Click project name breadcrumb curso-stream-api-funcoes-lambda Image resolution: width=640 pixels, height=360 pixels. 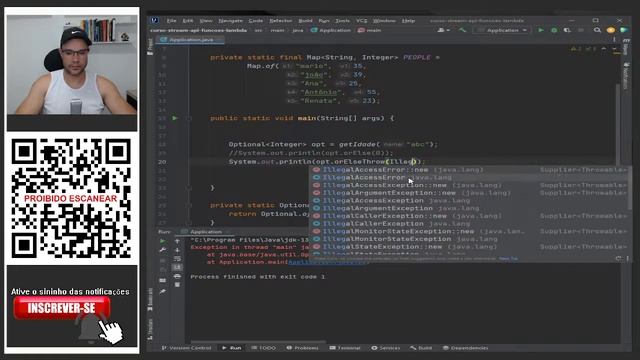[x=198, y=30]
